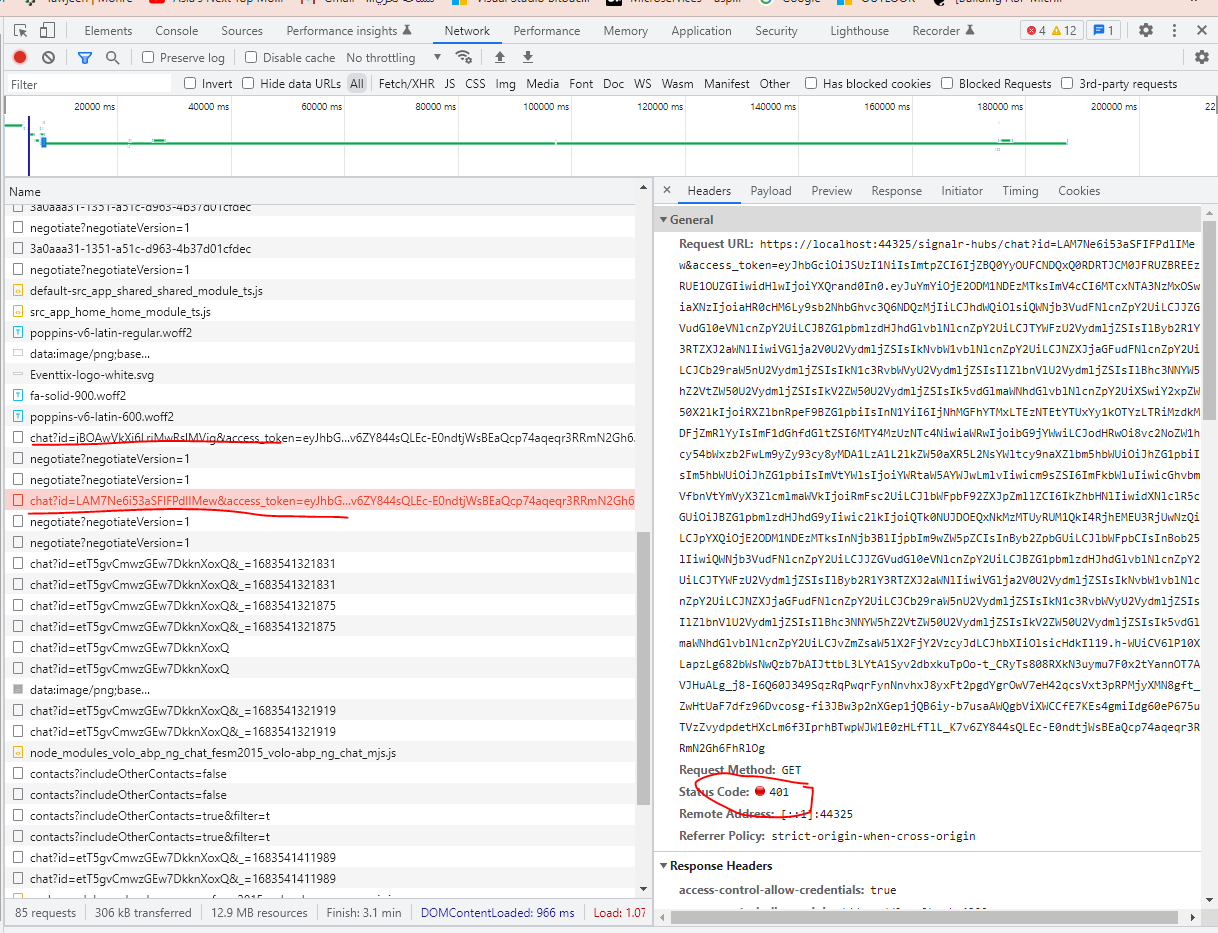Switch to the Console tab
The image size is (1218, 933).
[x=176, y=31]
